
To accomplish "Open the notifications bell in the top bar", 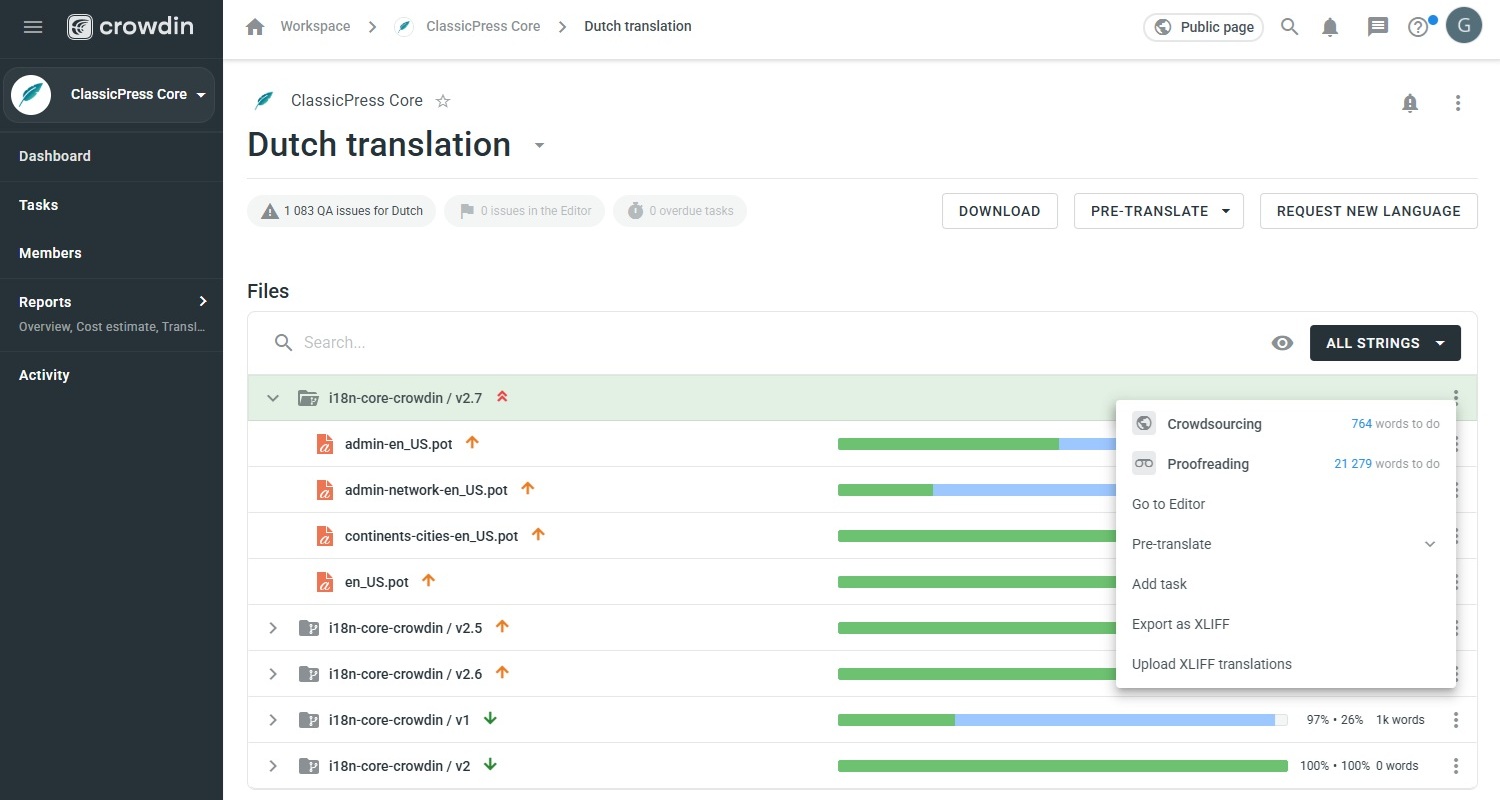I will 1330,27.
